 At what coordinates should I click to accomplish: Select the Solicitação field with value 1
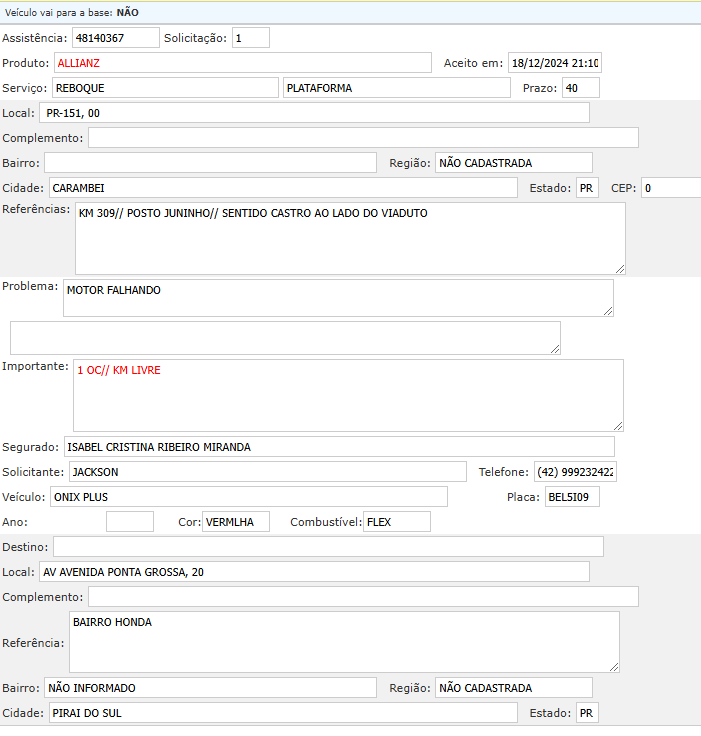click(251, 38)
